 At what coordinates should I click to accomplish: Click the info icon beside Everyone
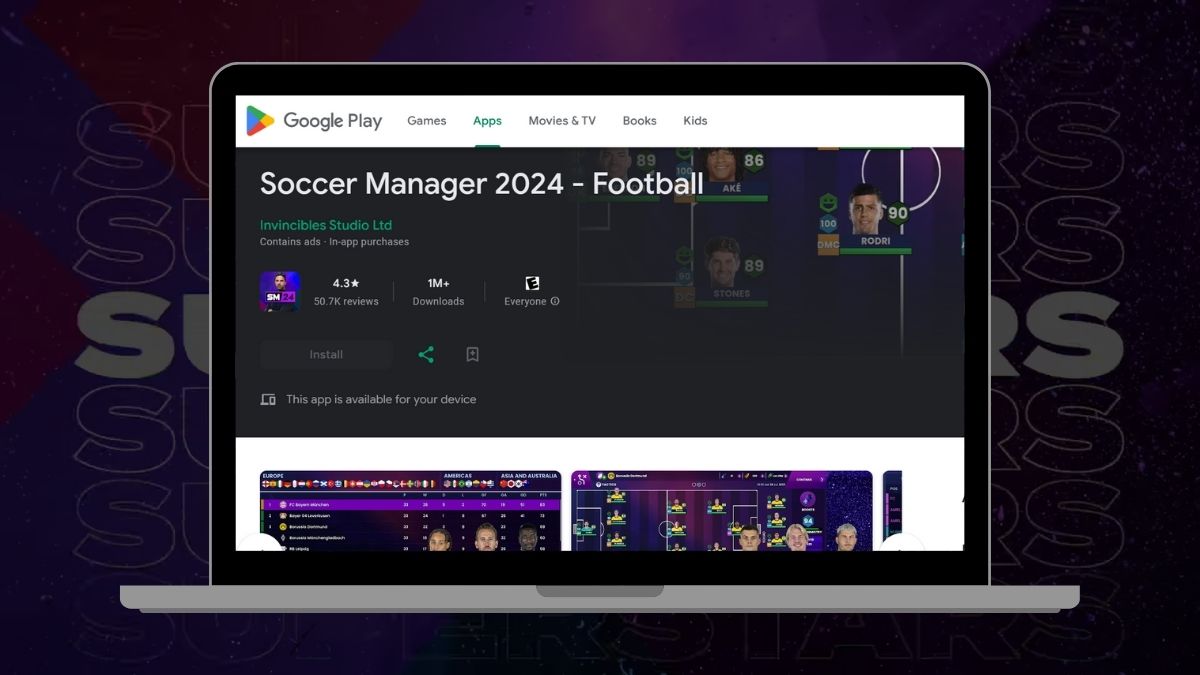tap(555, 302)
